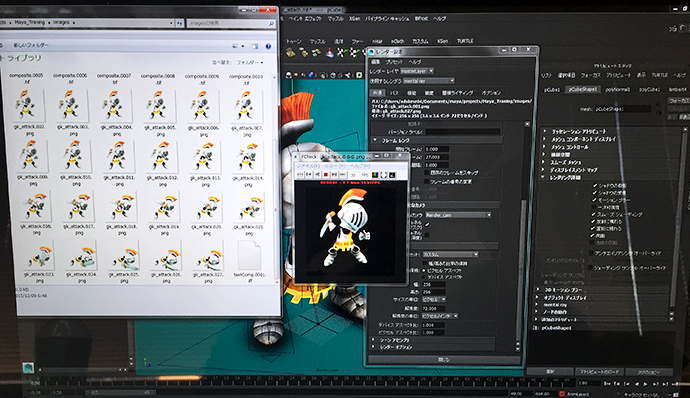Click the Explorer address refresh icon
Viewport: 690px width, 398px height.
tap(179, 23)
